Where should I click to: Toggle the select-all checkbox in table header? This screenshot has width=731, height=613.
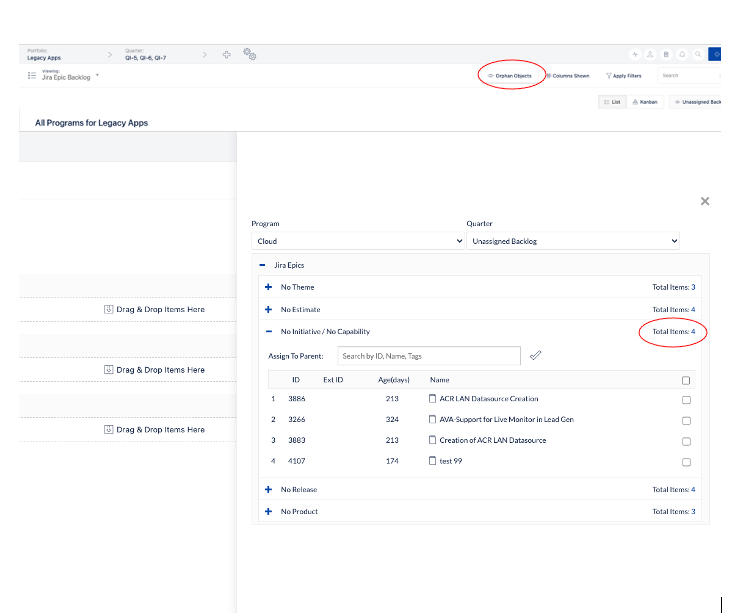pyautogui.click(x=686, y=380)
